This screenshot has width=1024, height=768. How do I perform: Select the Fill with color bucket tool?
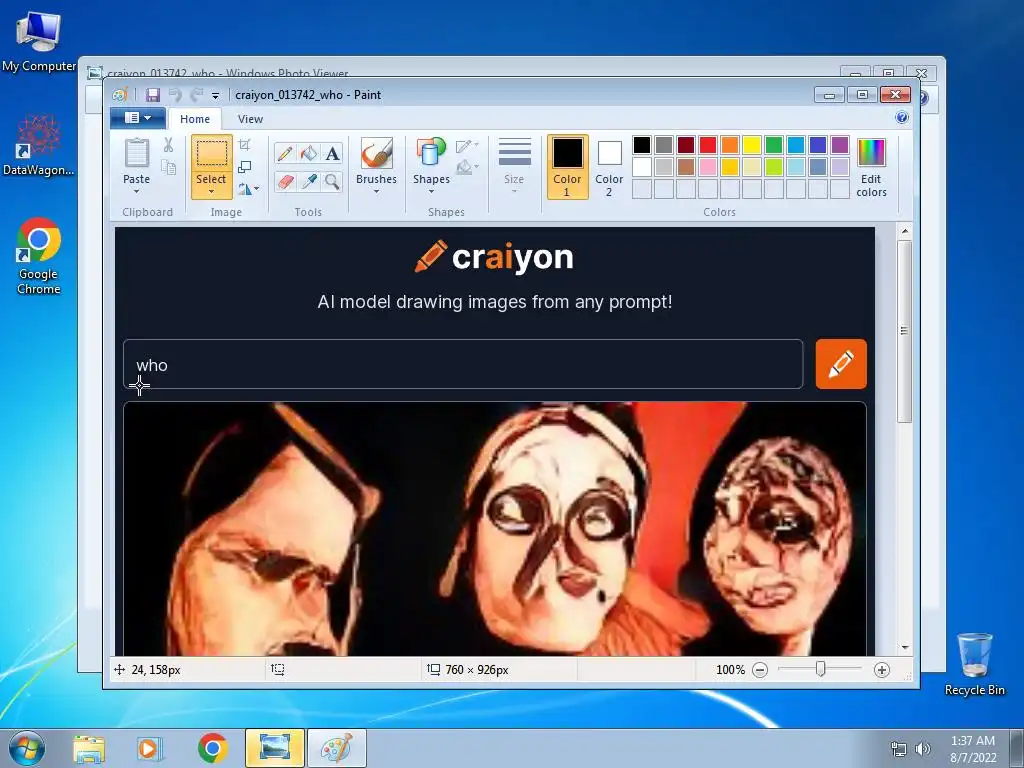(308, 153)
